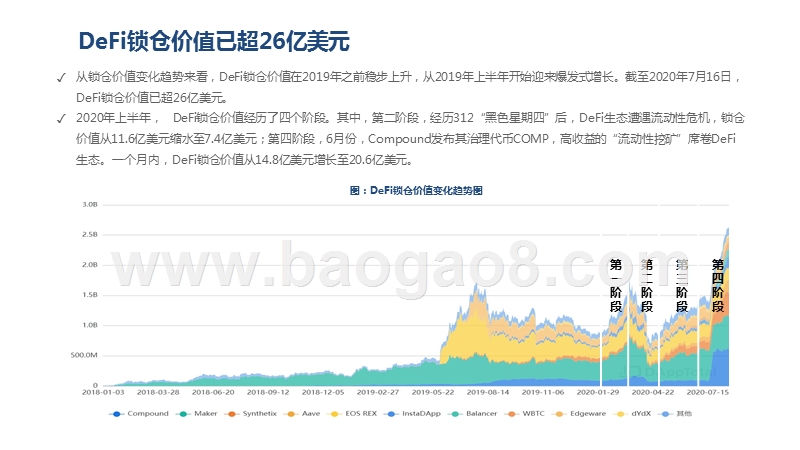Select the 第四阶段 stage label on chart
The image size is (800, 450).
718,285
